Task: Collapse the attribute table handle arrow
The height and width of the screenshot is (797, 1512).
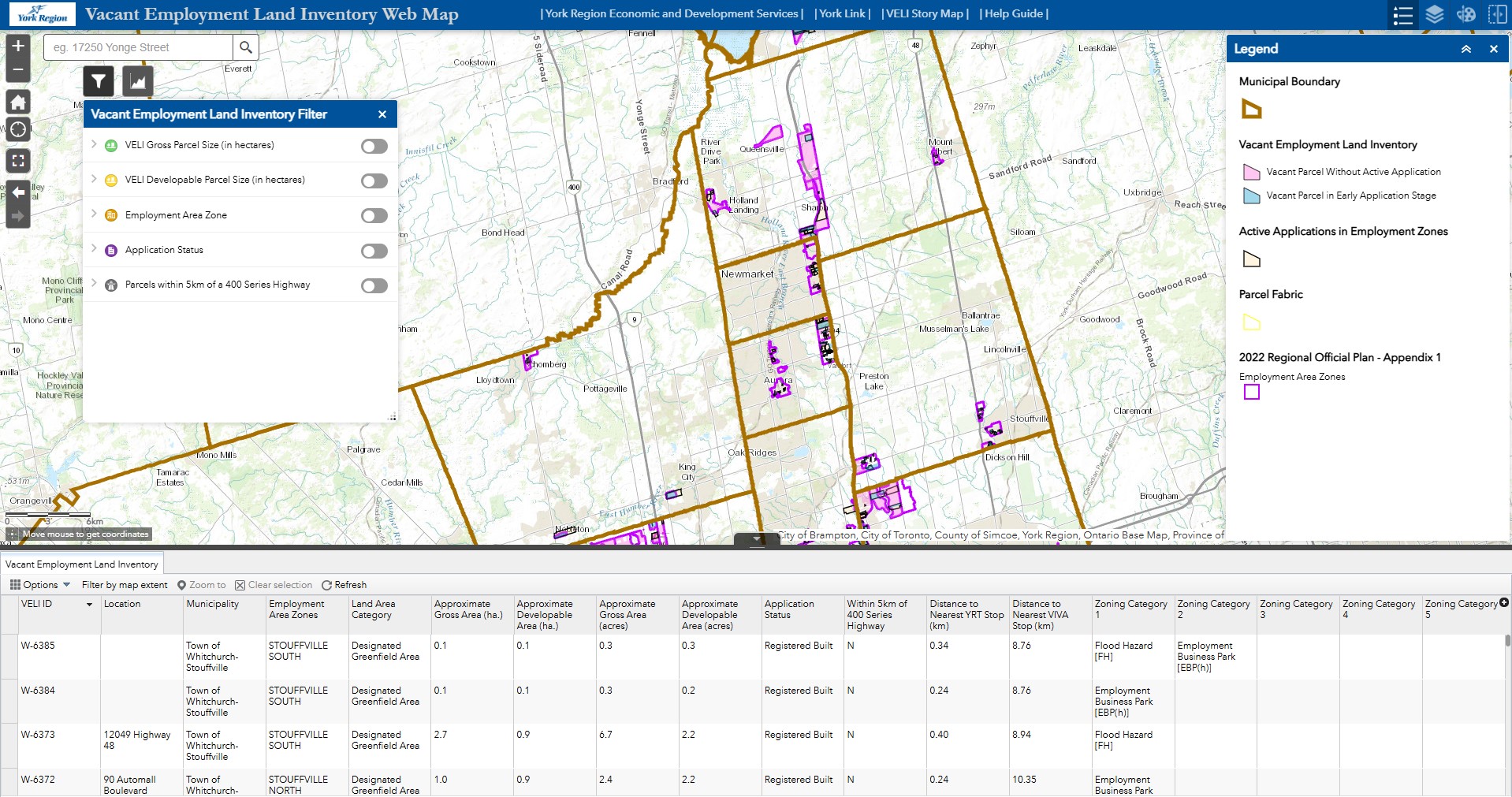Action: [x=757, y=539]
